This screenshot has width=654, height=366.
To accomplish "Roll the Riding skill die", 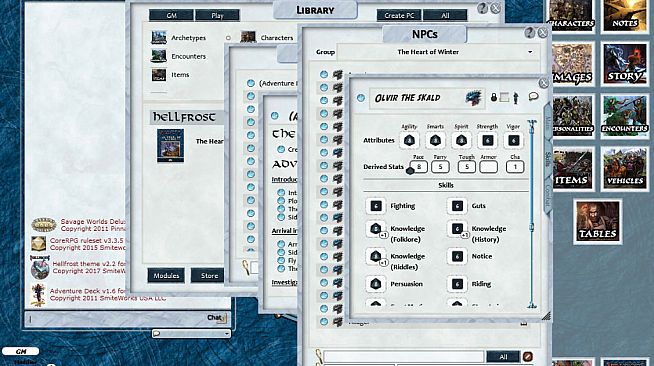I will (457, 284).
